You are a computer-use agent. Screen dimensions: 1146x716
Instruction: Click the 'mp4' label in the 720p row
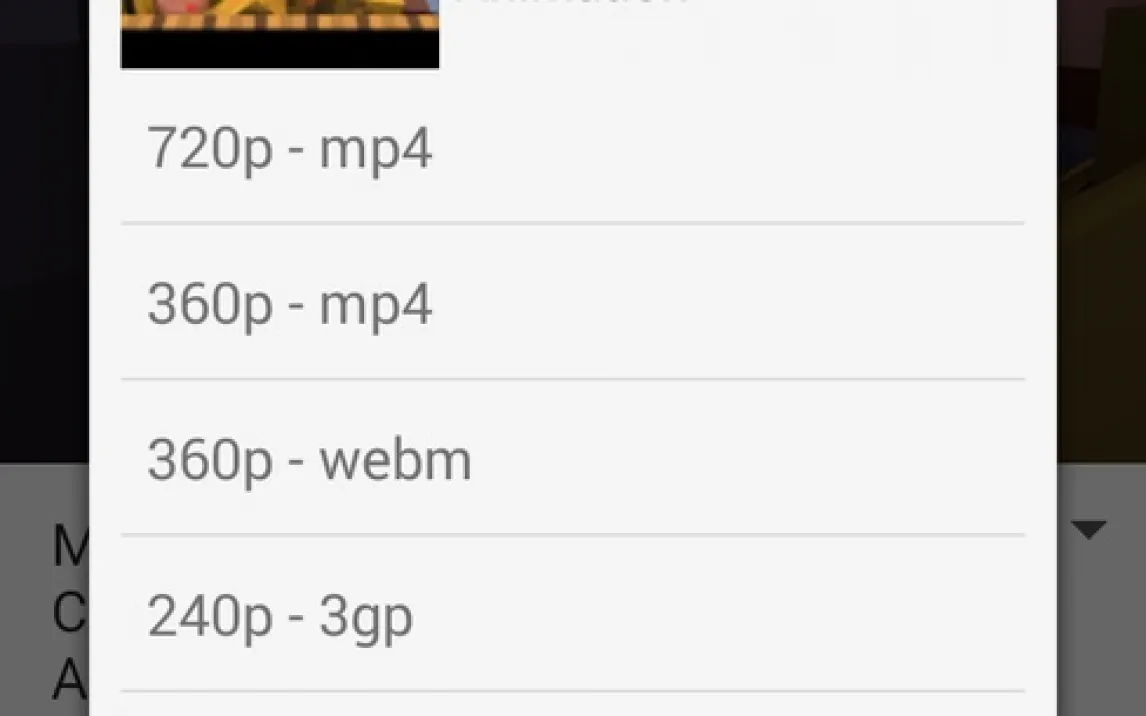(376, 151)
